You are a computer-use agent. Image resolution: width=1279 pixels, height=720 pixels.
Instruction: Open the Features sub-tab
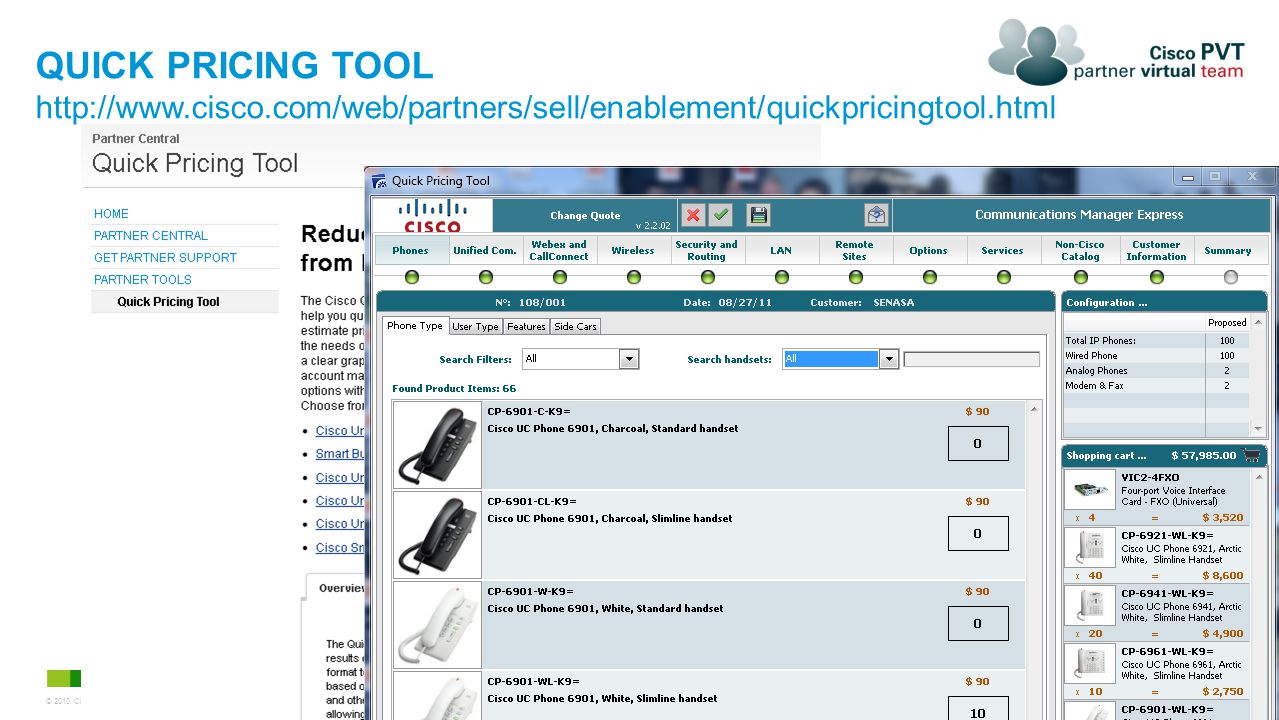click(526, 326)
